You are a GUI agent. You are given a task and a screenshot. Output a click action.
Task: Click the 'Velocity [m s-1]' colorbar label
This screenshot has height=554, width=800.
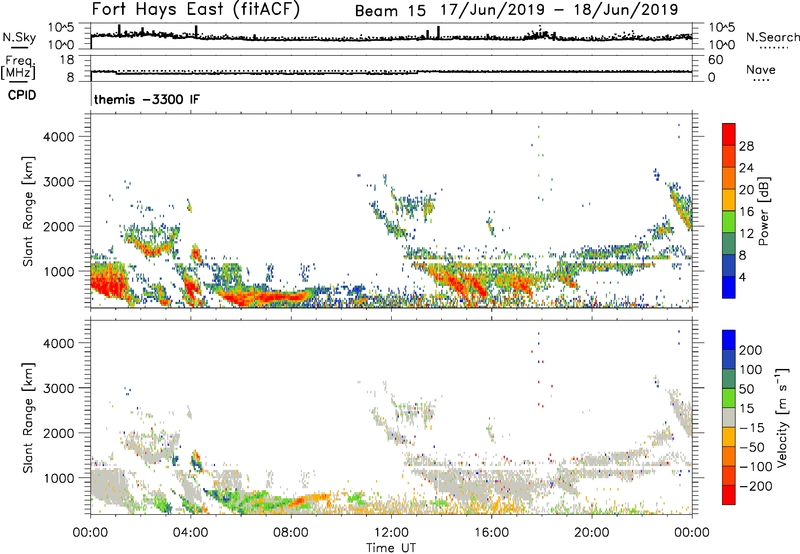pos(782,418)
